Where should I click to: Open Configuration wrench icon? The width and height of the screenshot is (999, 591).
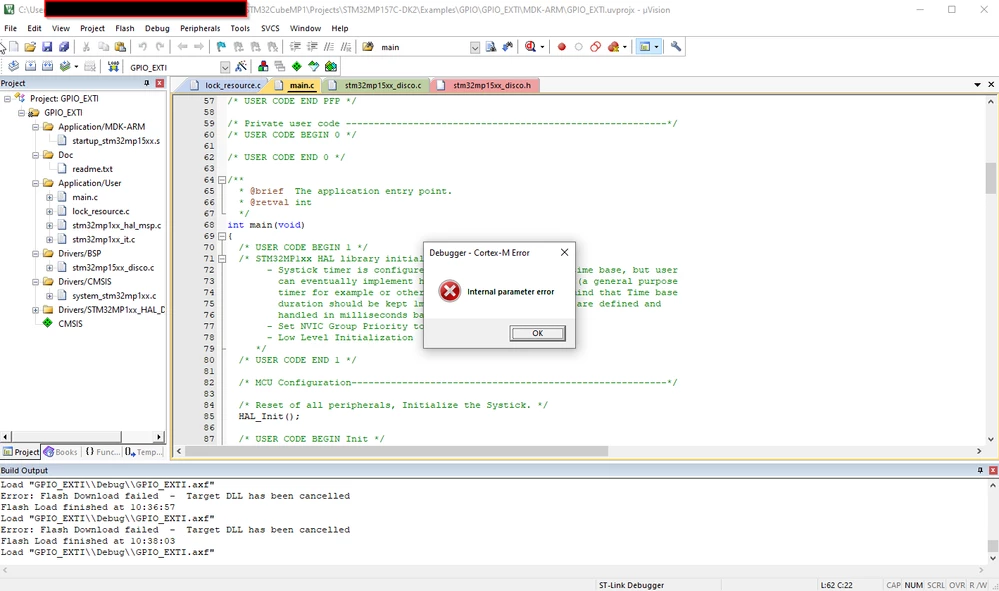pos(676,46)
